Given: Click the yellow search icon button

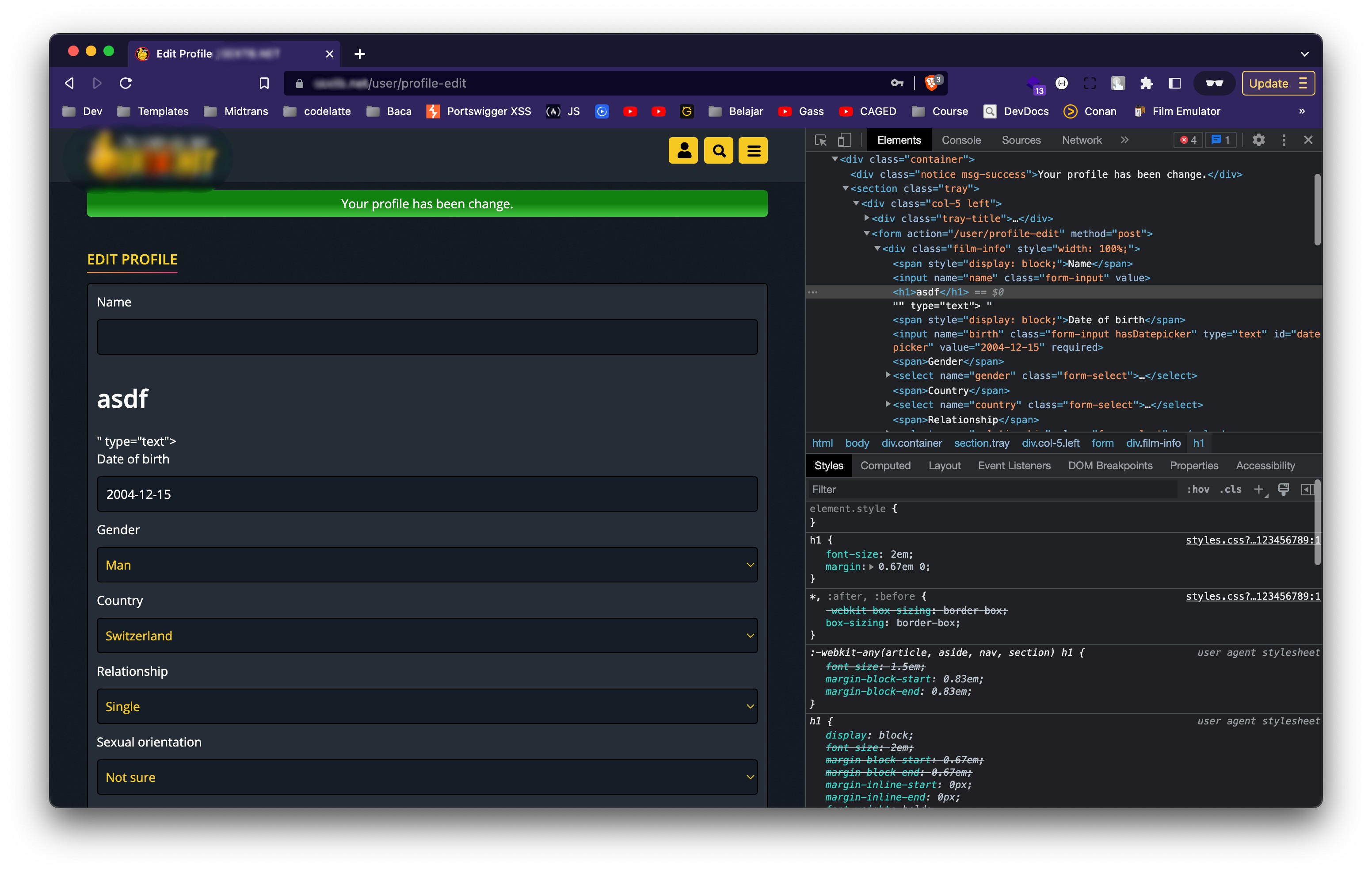Looking at the screenshot, I should click(x=718, y=150).
